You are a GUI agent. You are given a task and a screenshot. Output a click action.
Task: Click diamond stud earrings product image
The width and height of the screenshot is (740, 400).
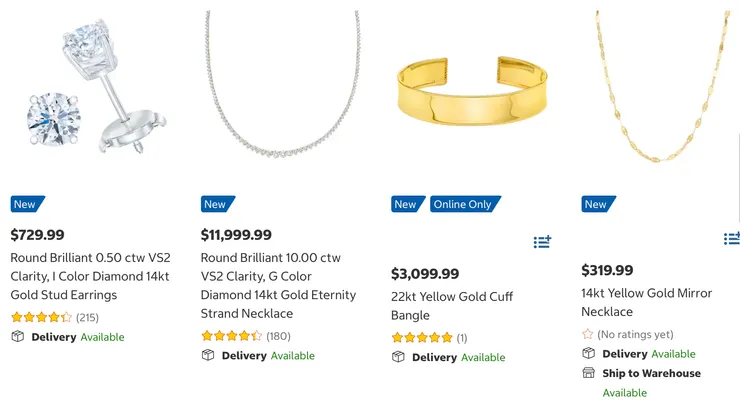87,92
